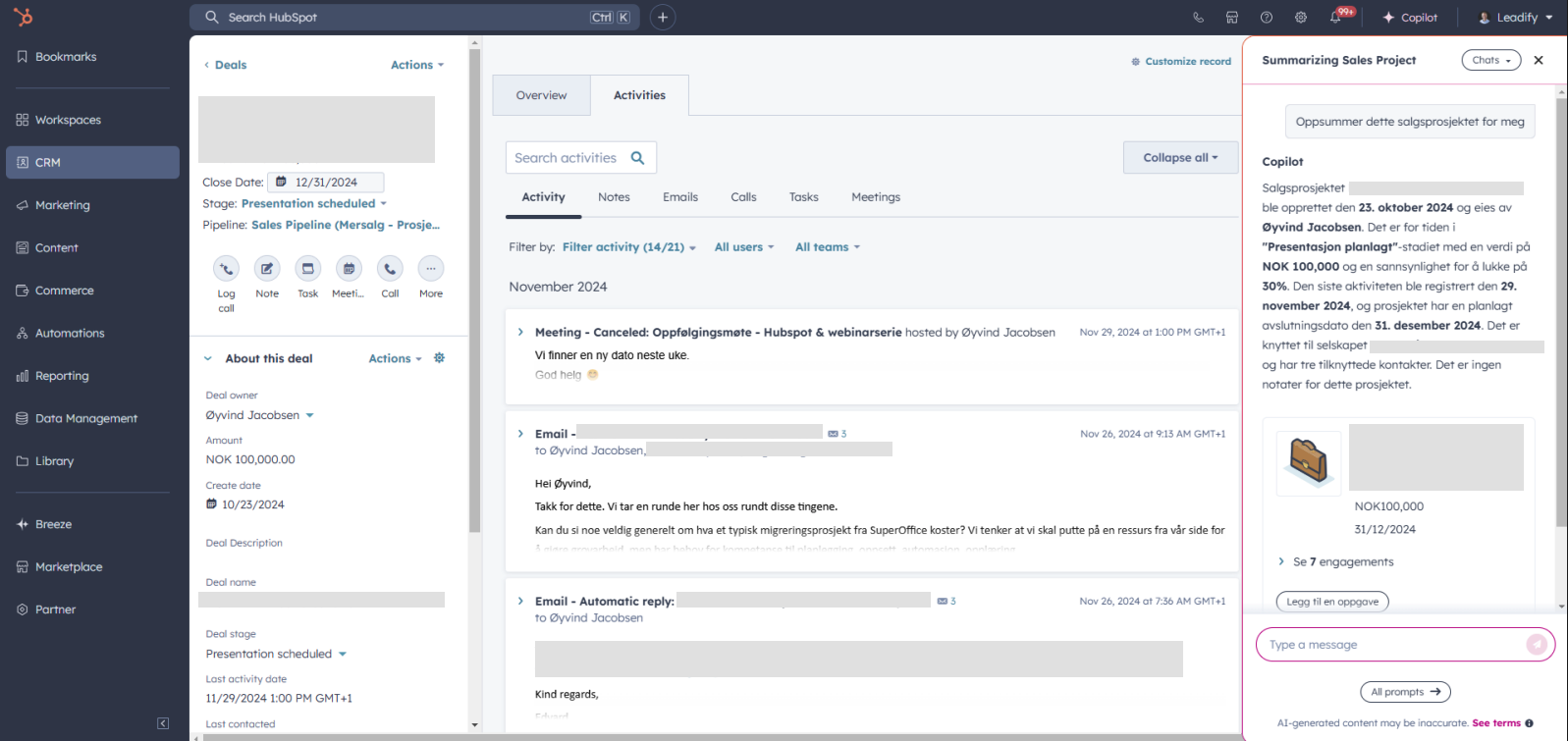Open the Stage Presentation scheduled dropdown

pos(314,204)
